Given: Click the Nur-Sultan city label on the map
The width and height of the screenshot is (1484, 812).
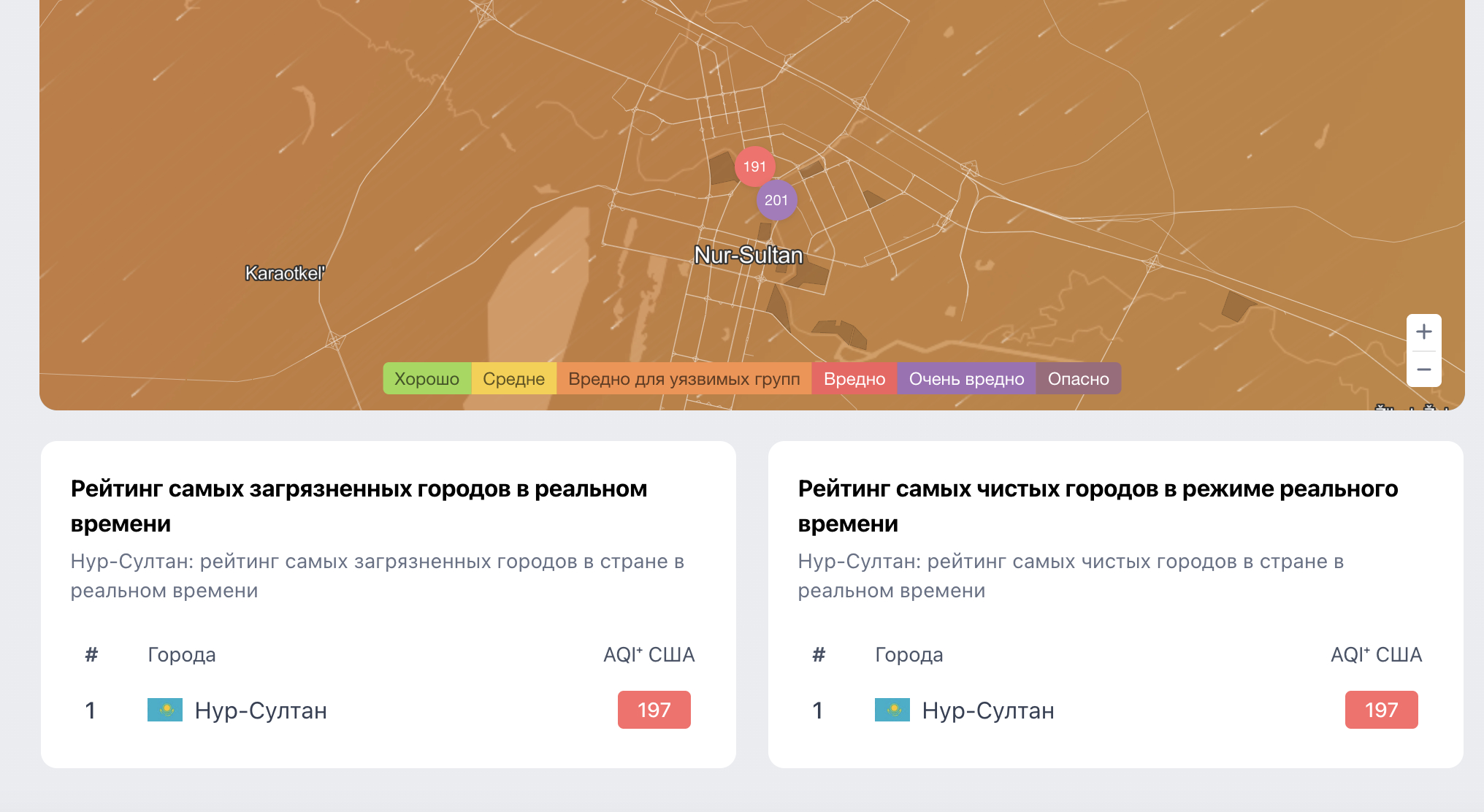Looking at the screenshot, I should click(749, 253).
